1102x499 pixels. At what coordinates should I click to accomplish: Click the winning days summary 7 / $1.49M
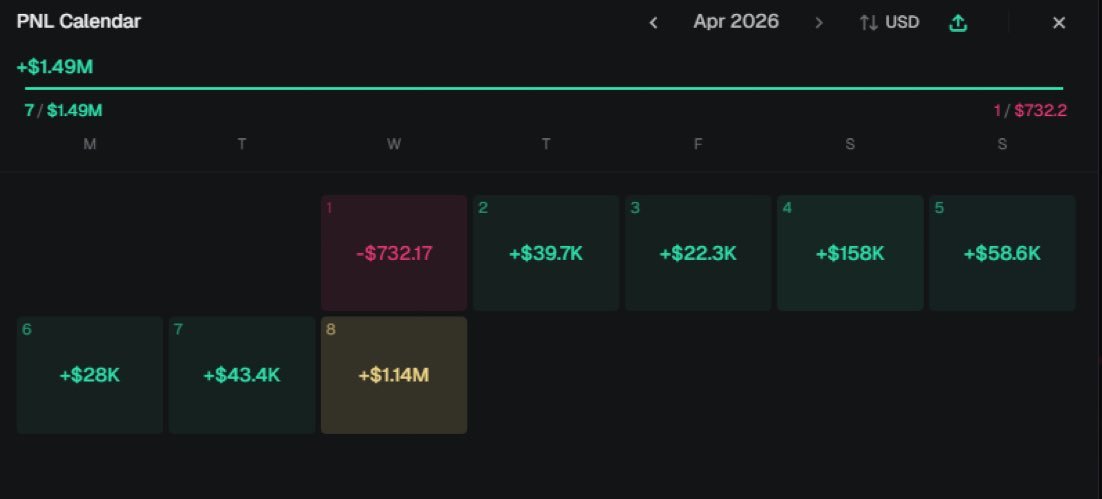[x=64, y=110]
